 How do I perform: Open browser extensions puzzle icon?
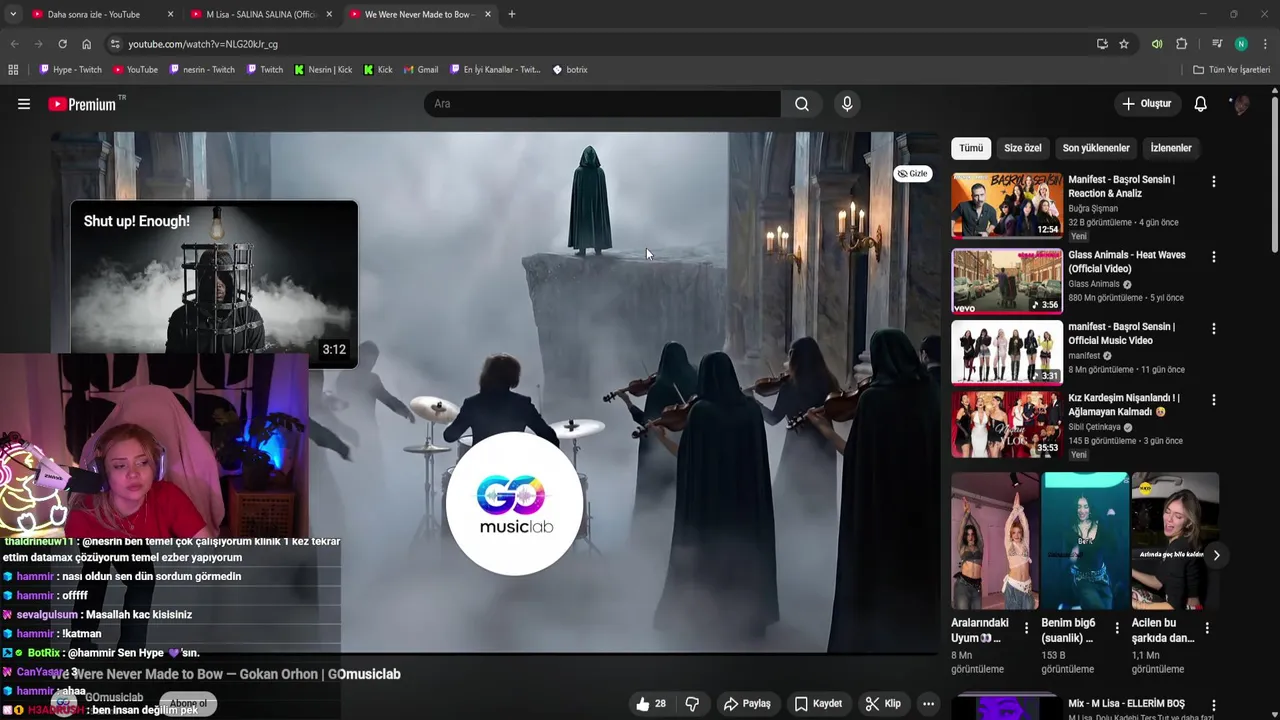pos(1182,44)
